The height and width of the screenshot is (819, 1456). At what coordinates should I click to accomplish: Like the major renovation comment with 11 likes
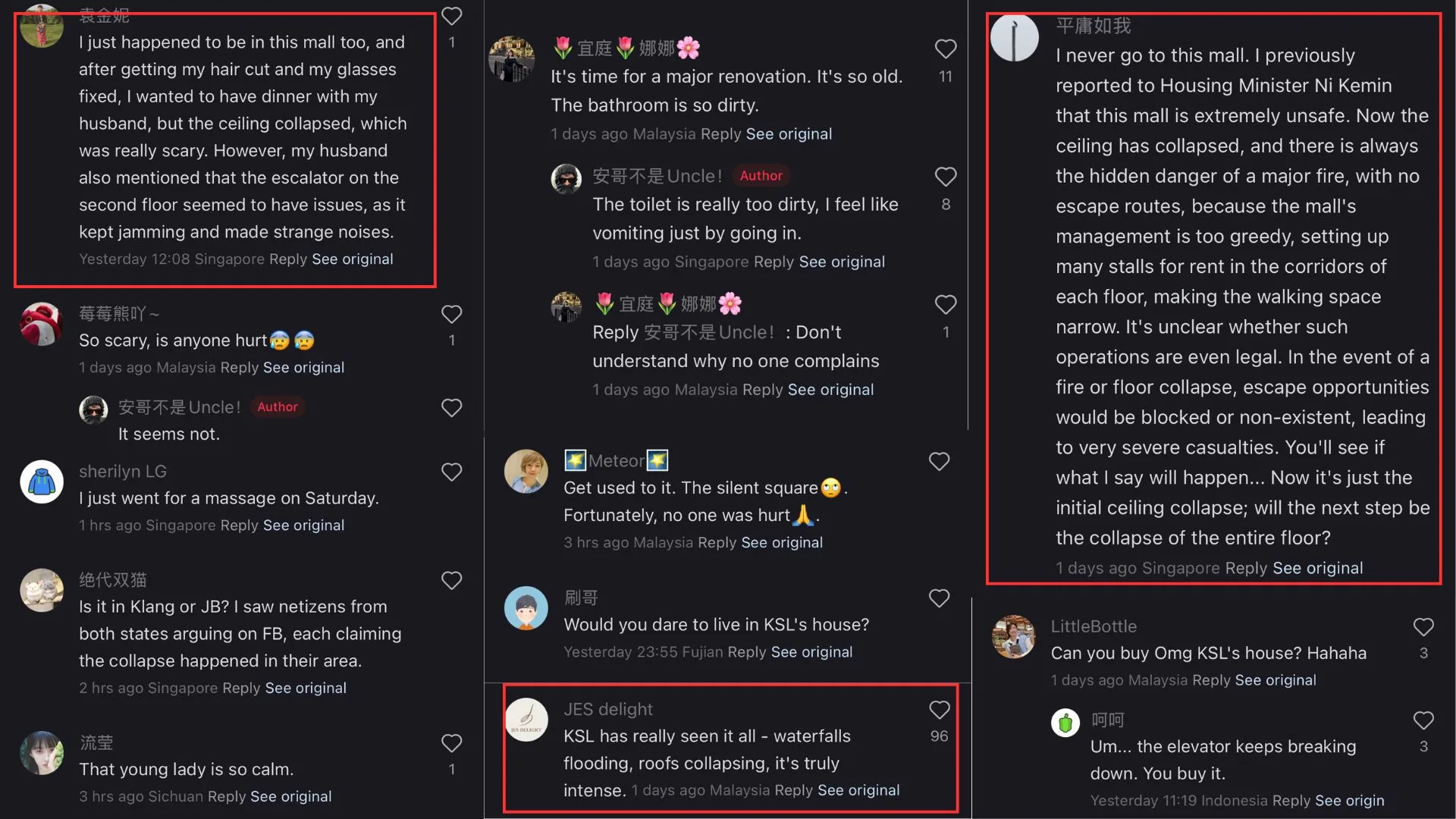click(x=945, y=49)
